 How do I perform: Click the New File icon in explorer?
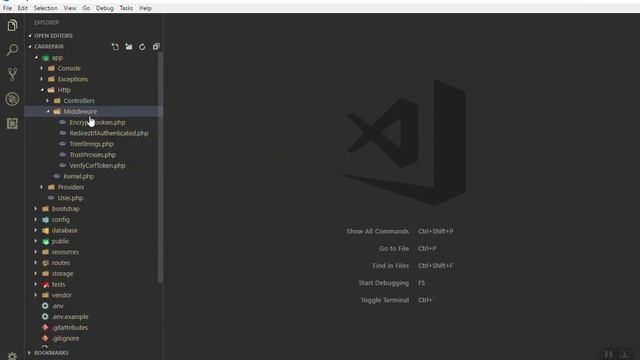115,47
